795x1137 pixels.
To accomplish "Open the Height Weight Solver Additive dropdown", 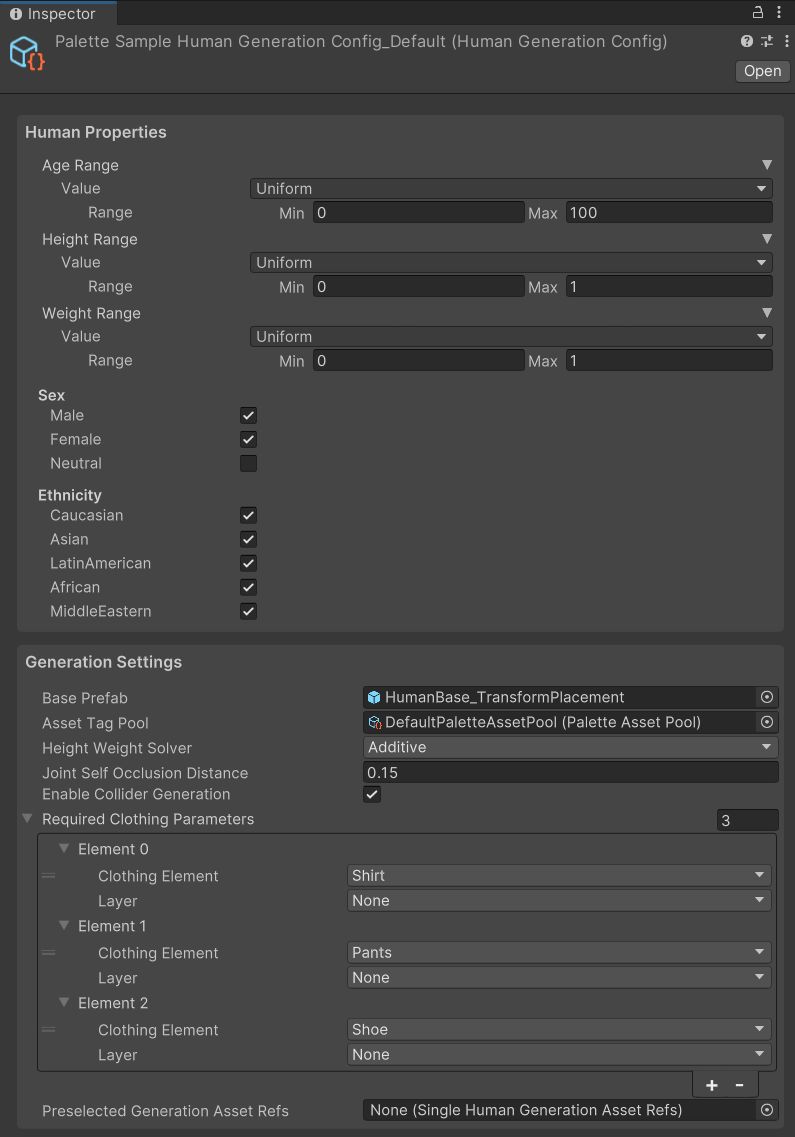I will pos(570,748).
